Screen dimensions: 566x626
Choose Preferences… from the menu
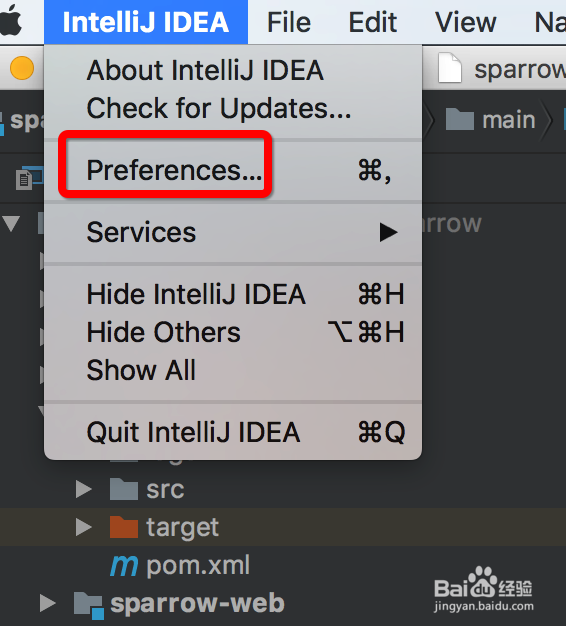233,170
